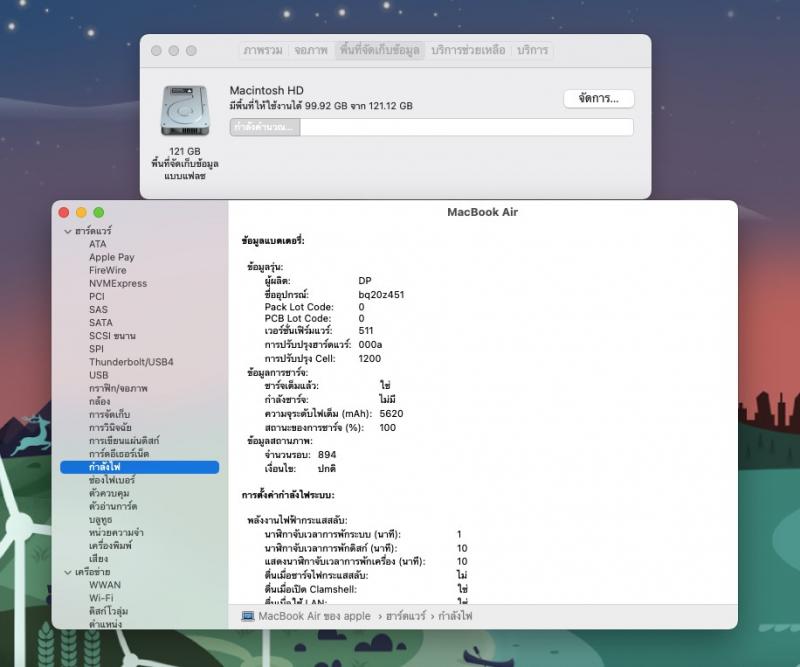Click ฮาร์ดแวร์ in the bottom path bar
The height and width of the screenshot is (667, 800).
(x=406, y=616)
